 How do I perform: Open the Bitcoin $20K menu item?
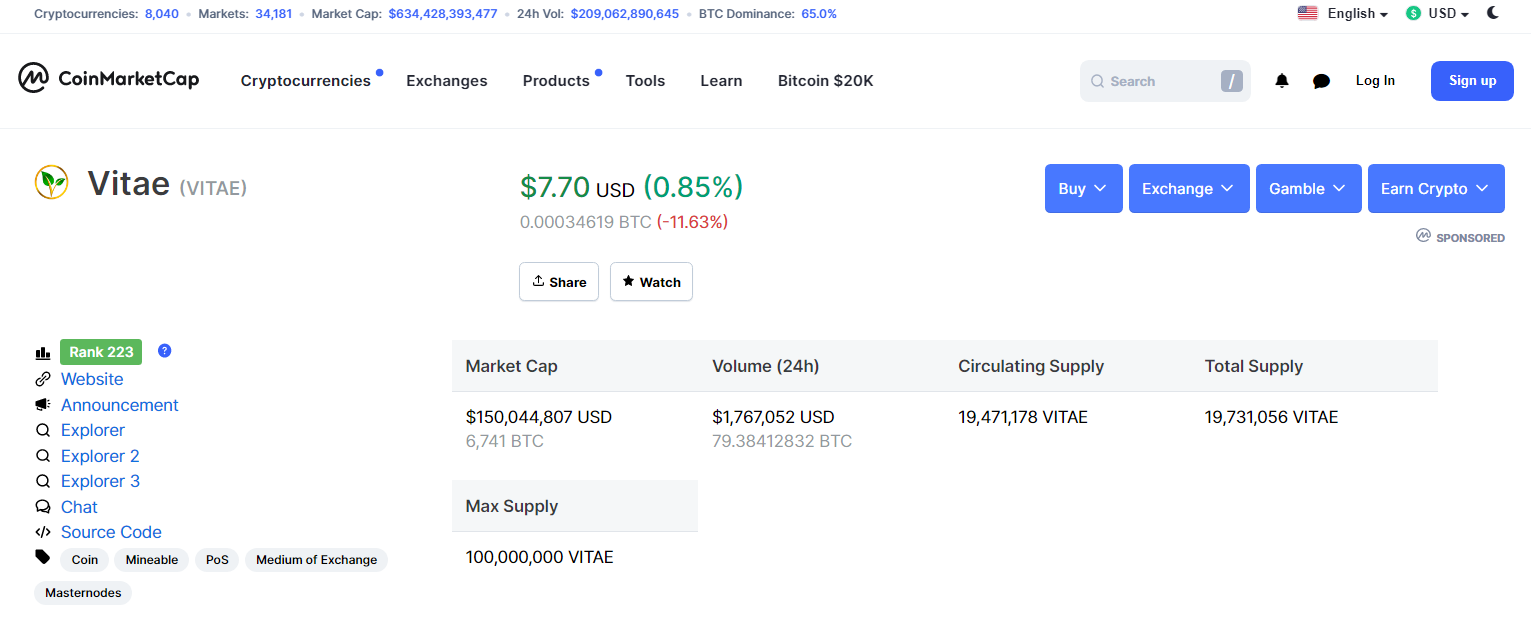point(826,81)
